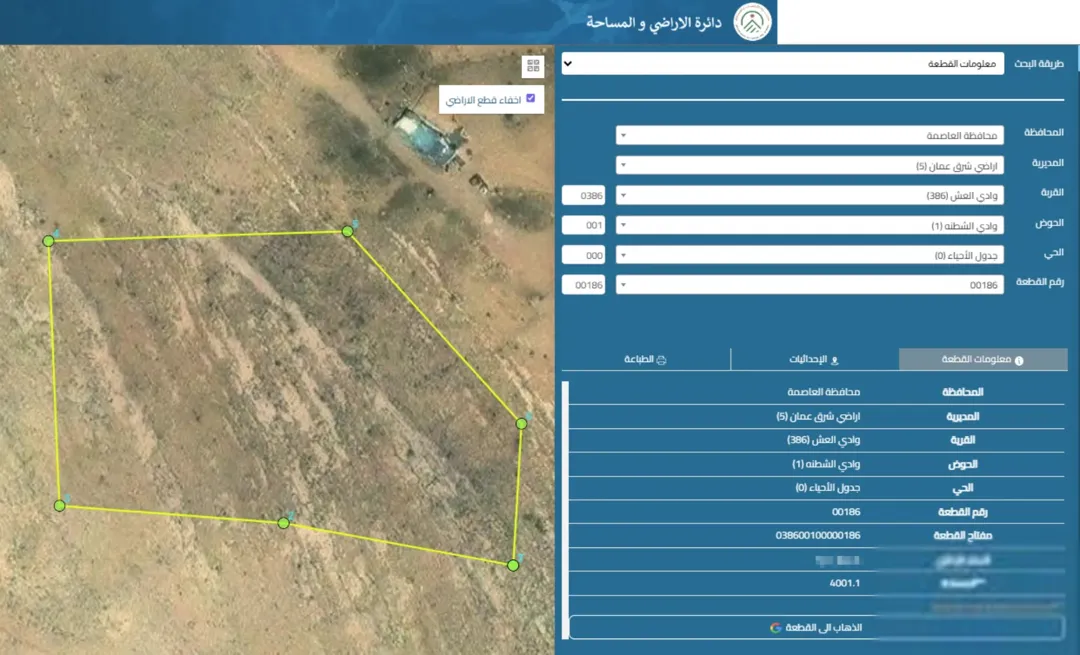Select the top-left green parcel vertex
Viewport: 1080px width, 655px height.
coord(48,241)
